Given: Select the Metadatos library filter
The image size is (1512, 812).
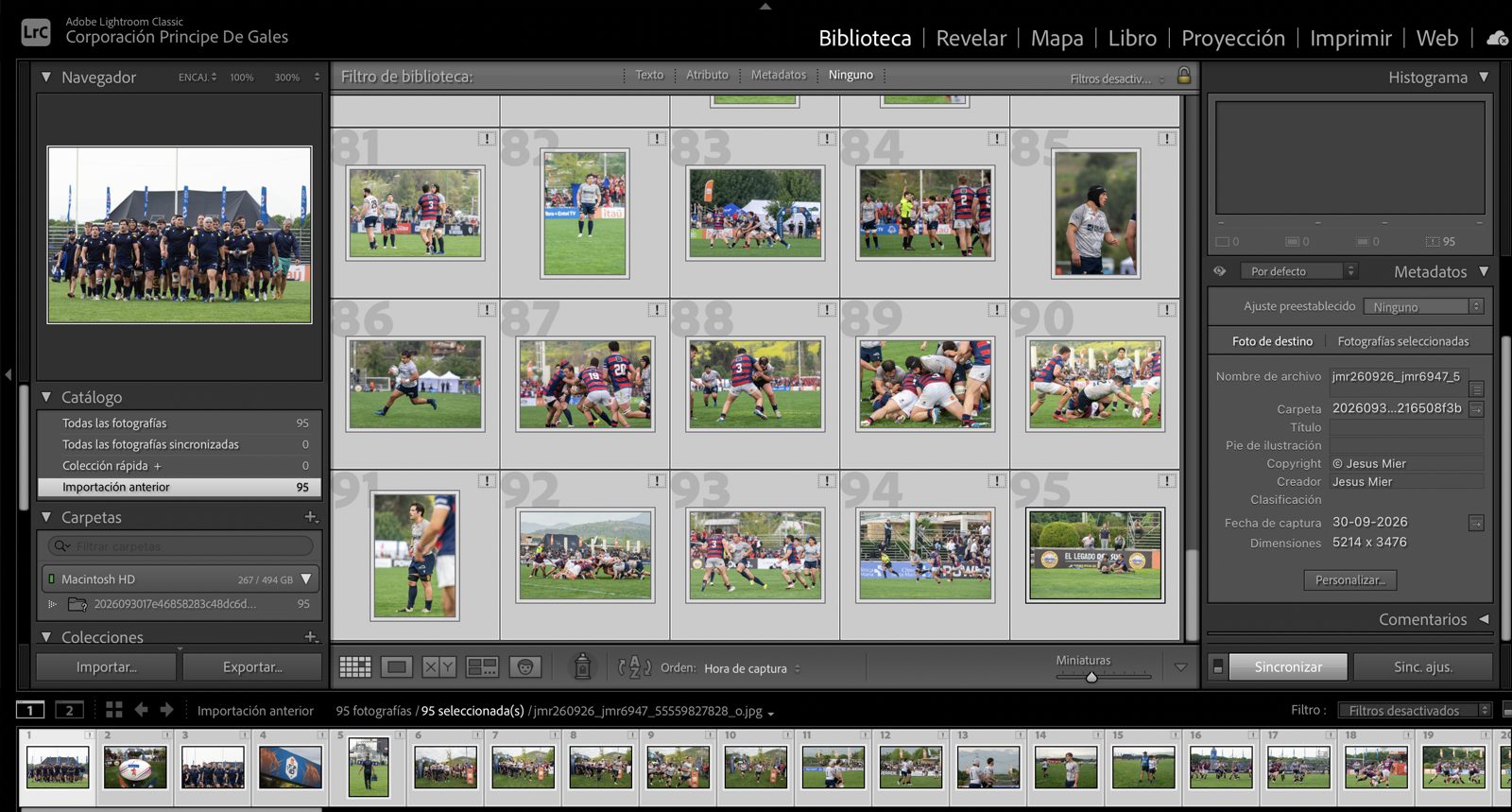Looking at the screenshot, I should [779, 75].
